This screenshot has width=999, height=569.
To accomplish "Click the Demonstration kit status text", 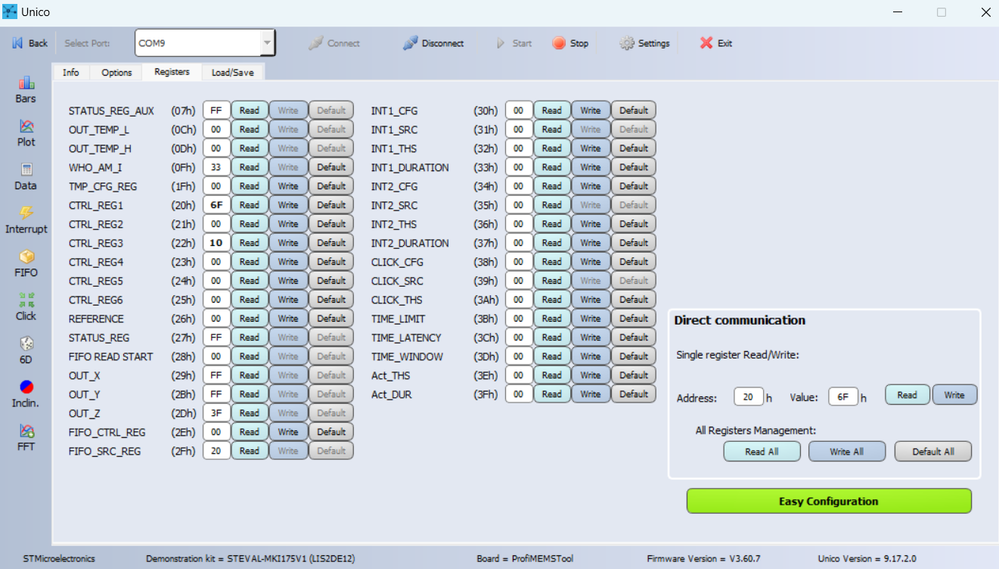I will pyautogui.click(x=250, y=559).
